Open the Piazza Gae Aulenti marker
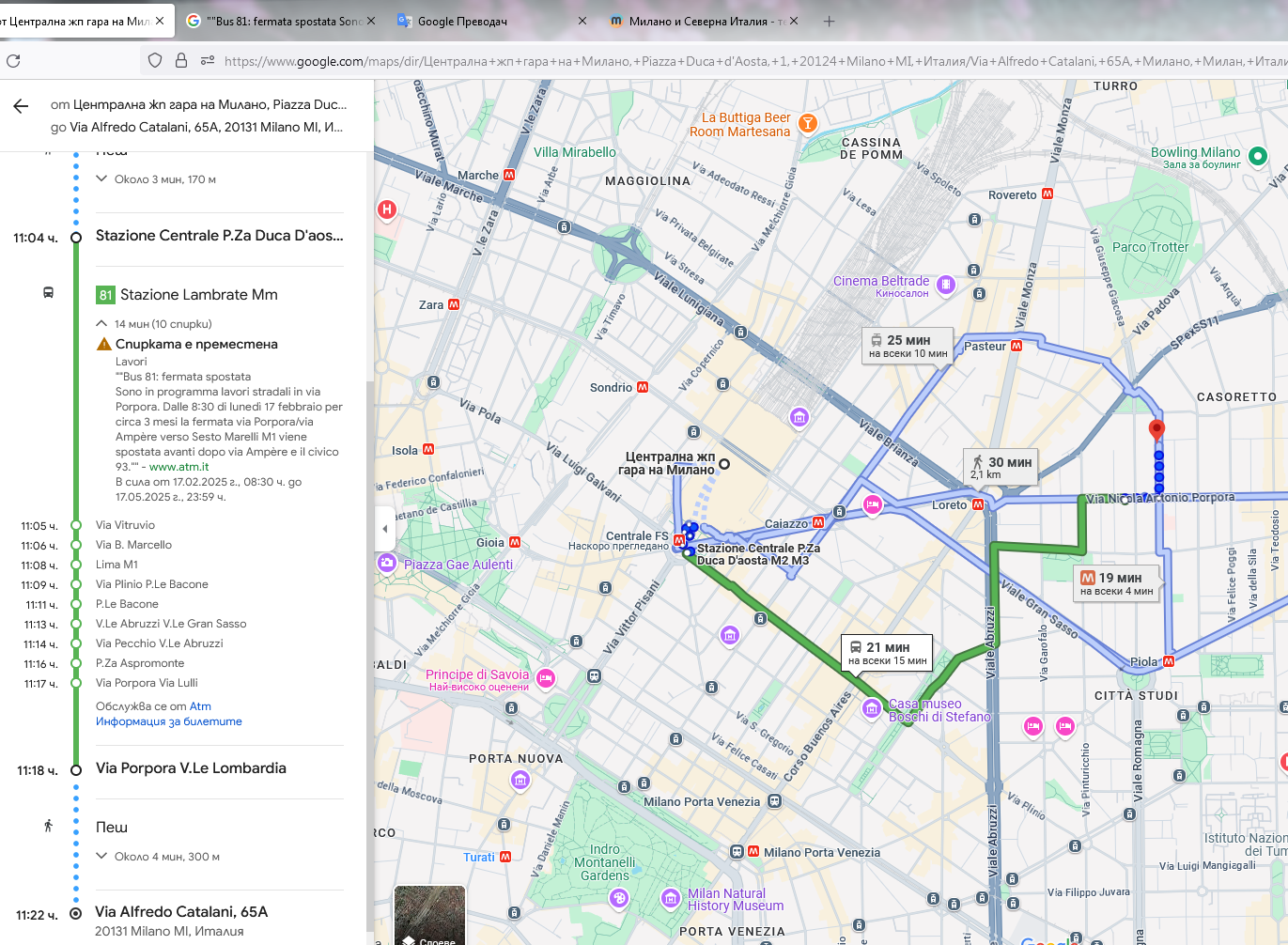Viewport: 1288px width, 945px height. (386, 563)
